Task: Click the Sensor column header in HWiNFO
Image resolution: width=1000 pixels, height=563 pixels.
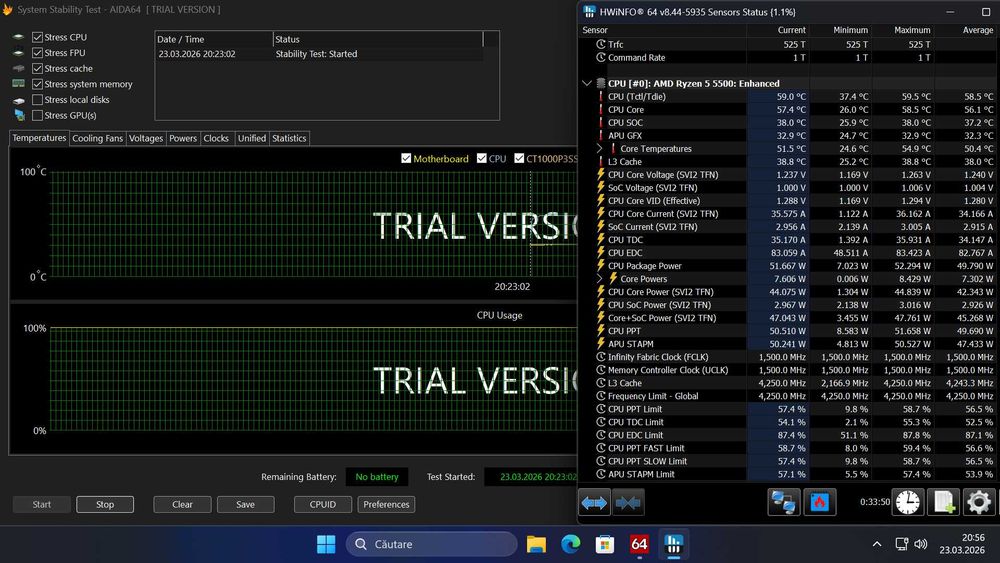Action: pos(662,30)
